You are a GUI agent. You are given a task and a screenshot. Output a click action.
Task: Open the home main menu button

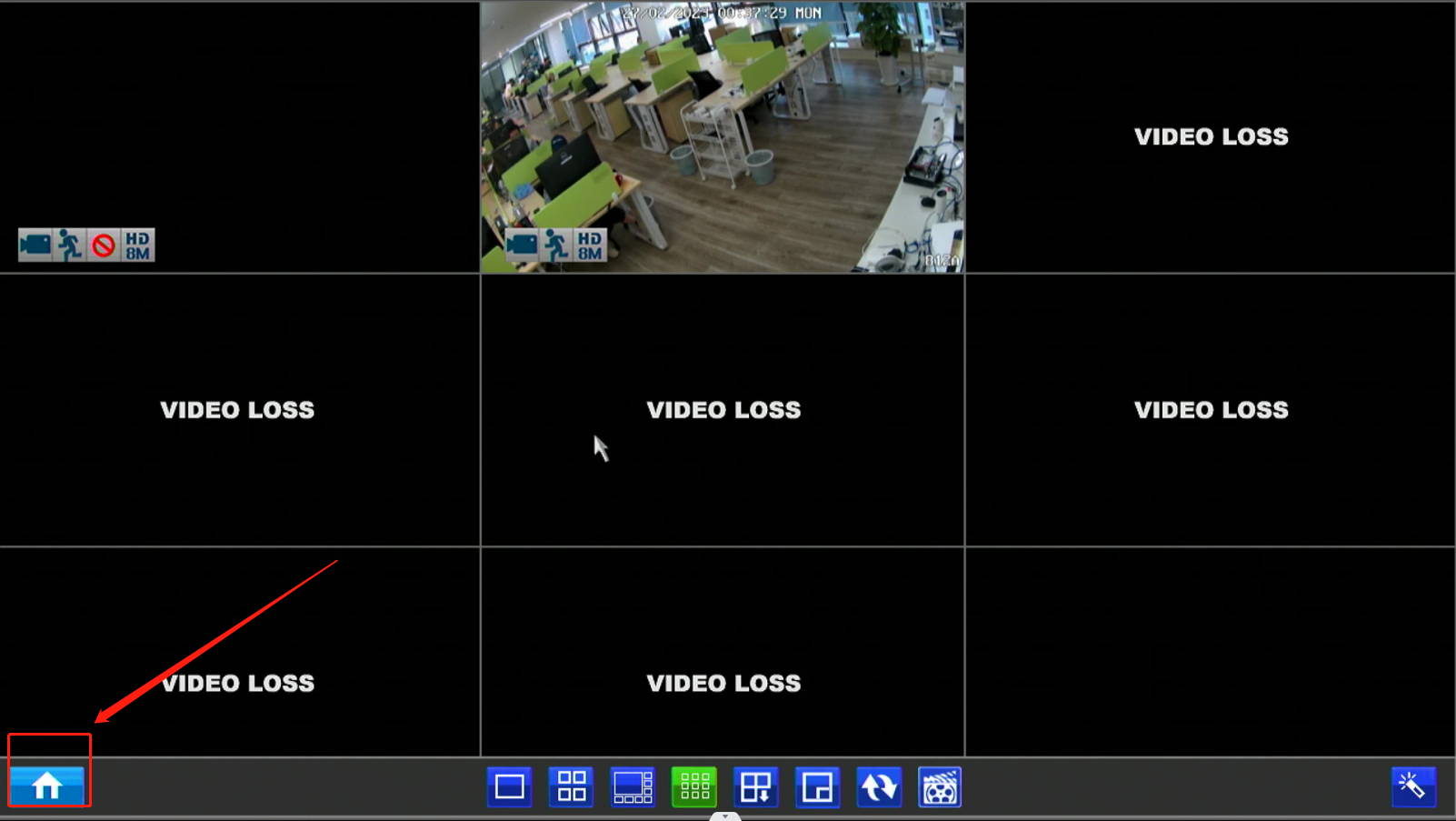point(47,786)
